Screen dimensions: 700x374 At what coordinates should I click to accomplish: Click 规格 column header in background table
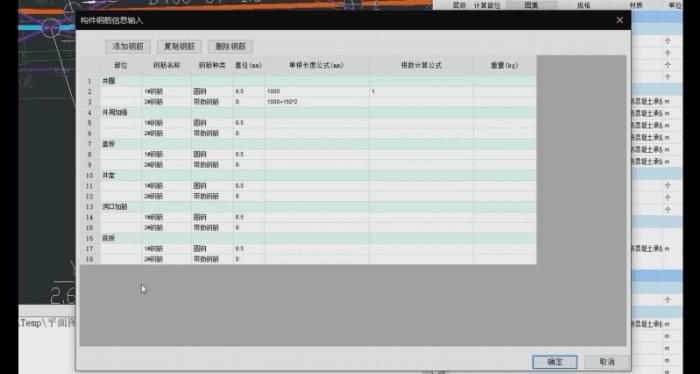(583, 5)
